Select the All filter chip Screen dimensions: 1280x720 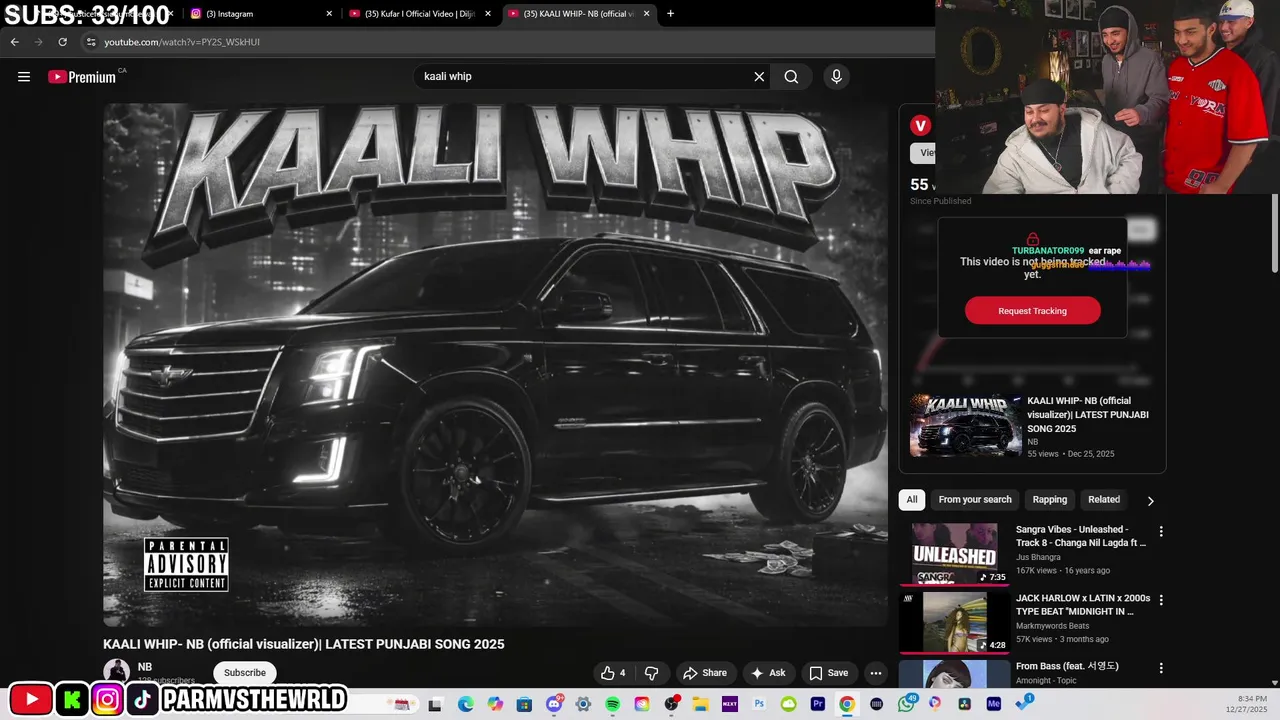(x=912, y=500)
